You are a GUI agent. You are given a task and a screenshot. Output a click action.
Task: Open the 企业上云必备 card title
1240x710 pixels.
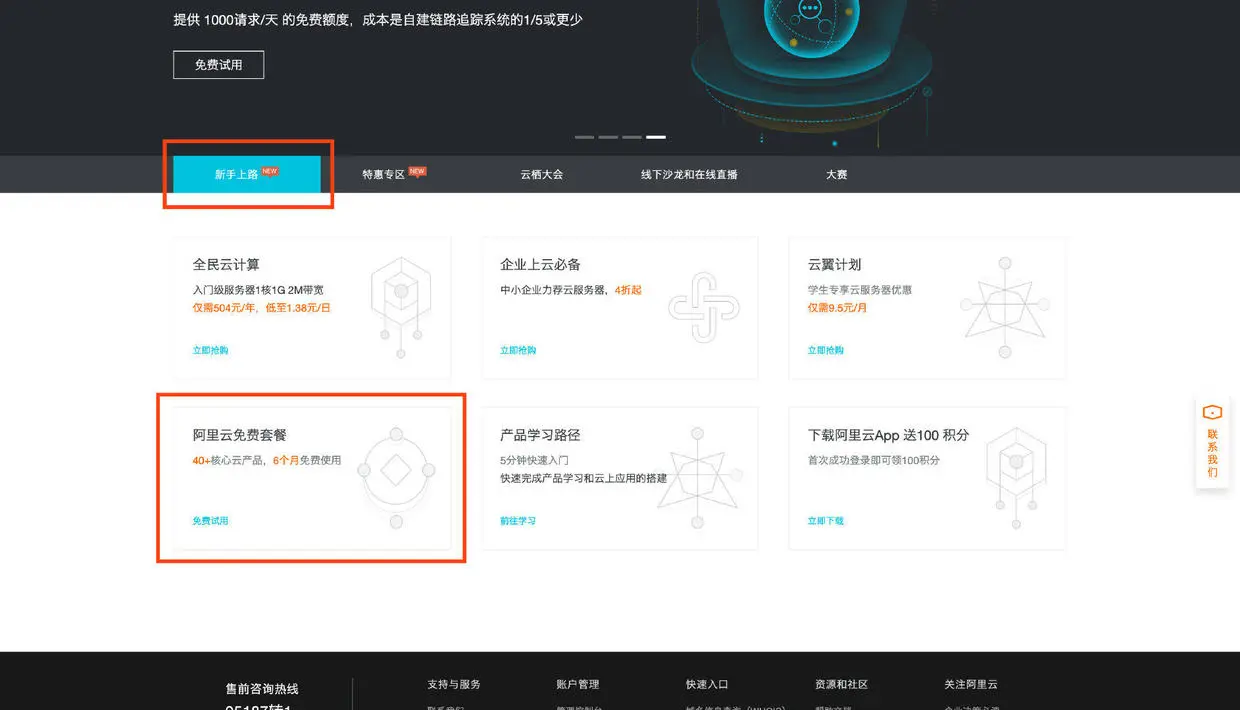[540, 265]
